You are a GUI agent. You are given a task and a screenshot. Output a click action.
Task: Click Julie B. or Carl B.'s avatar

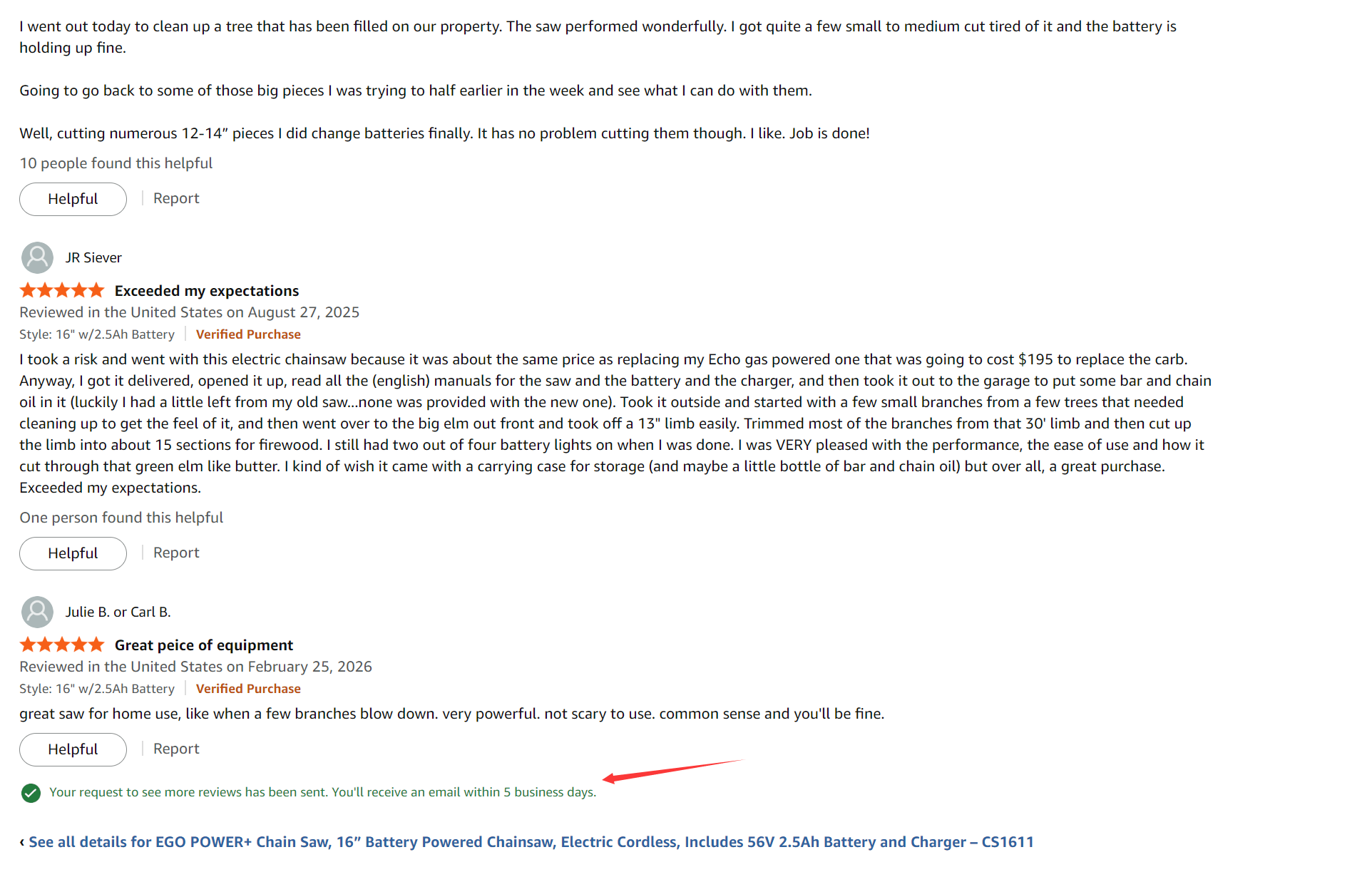[37, 612]
